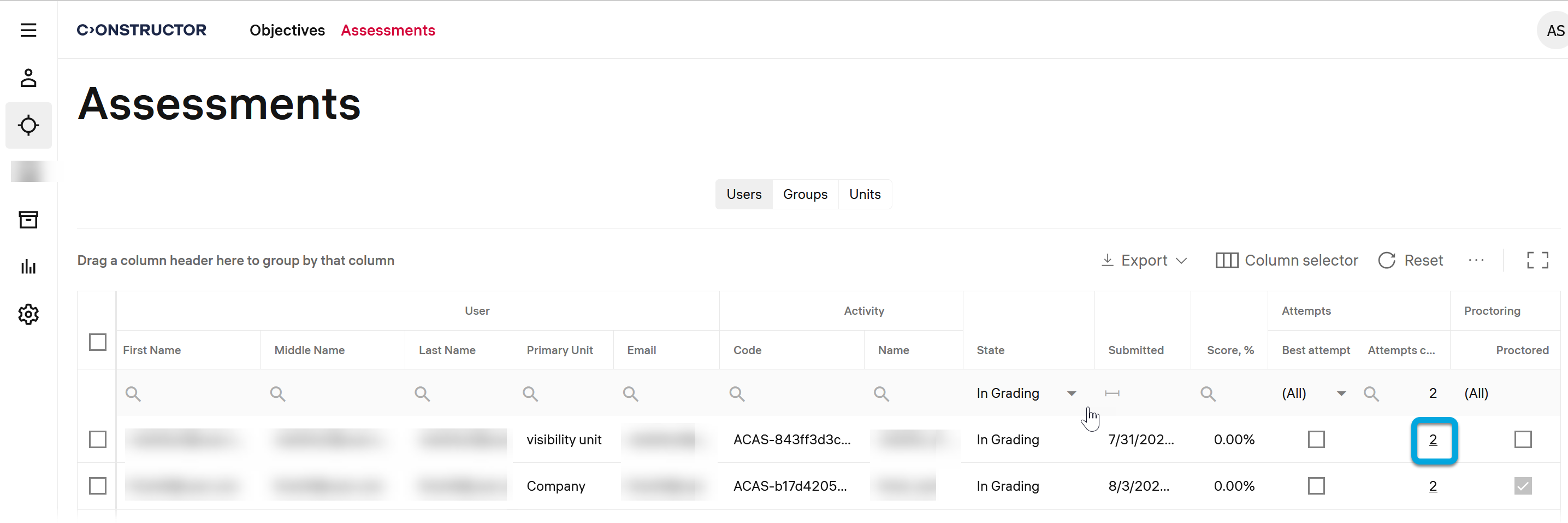
Task: Open the bar chart reports icon
Action: pos(28,267)
